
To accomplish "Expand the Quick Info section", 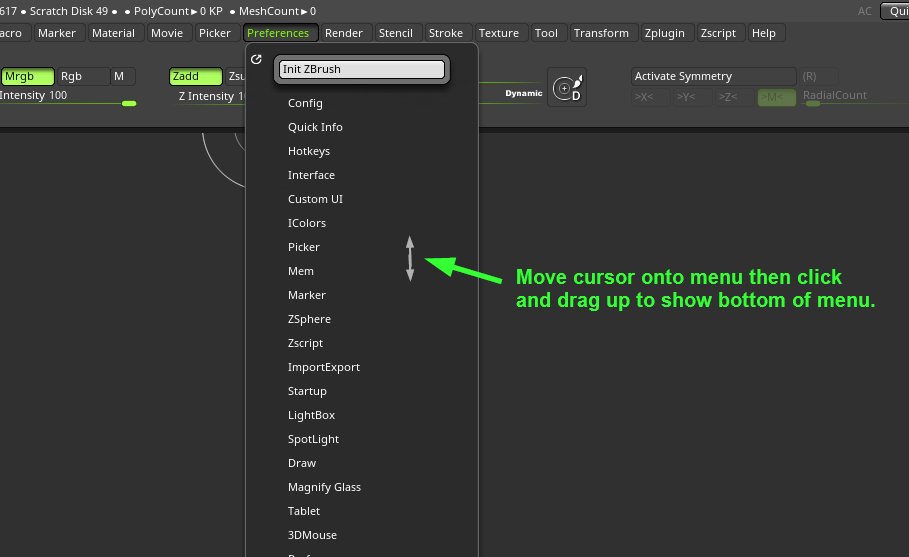I will coord(315,127).
